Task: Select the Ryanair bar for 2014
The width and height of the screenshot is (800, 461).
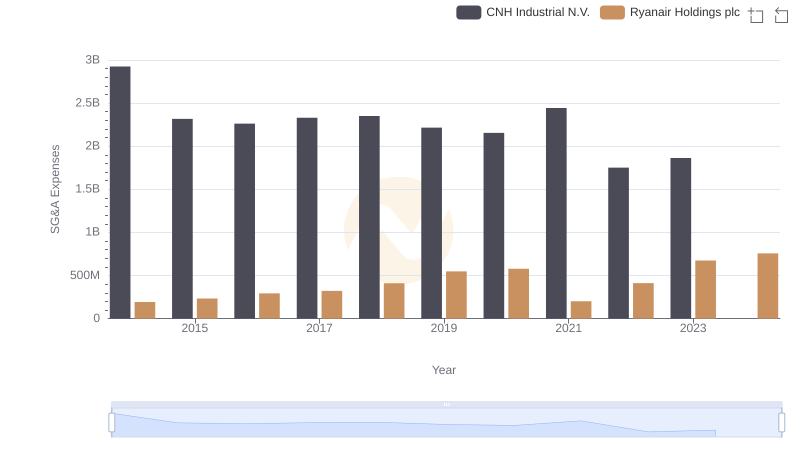Action: pyautogui.click(x=145, y=310)
